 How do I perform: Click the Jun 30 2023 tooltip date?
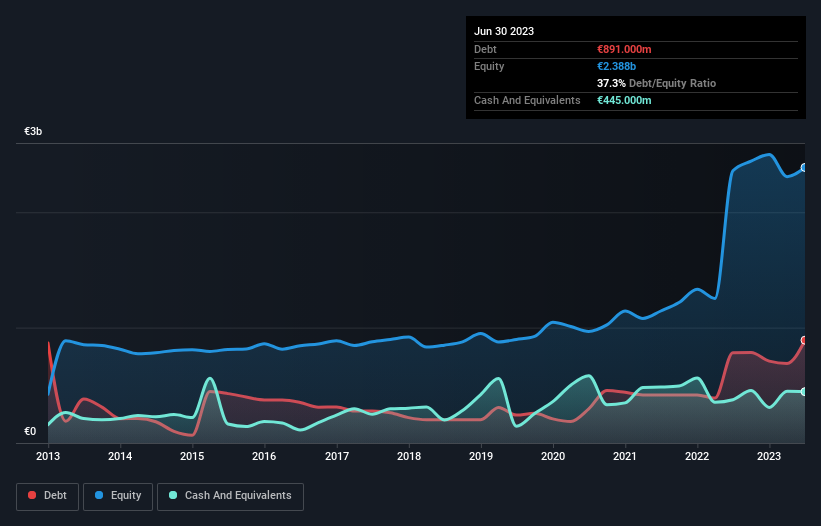point(504,31)
